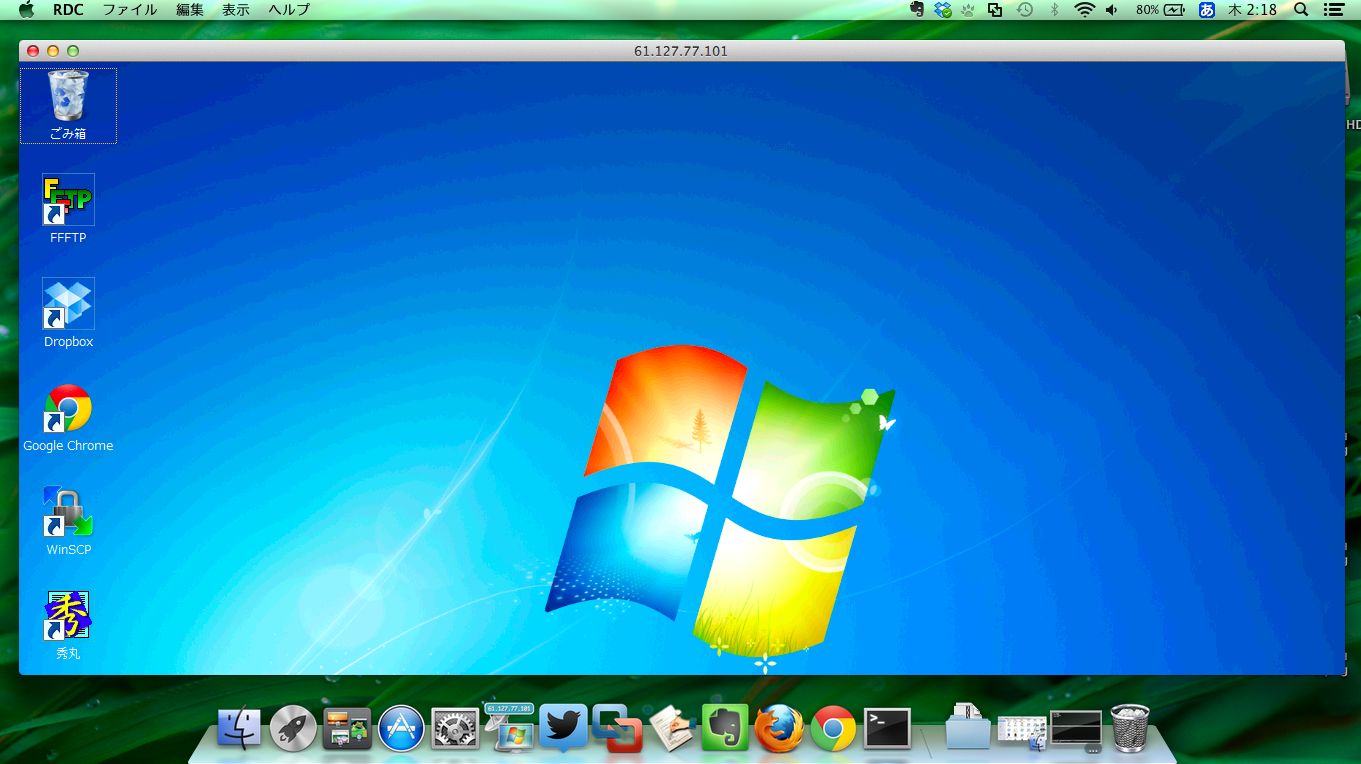Screen dimensions: 1361x764
Task: Open Spotlight search magnifier
Action: (1301, 10)
